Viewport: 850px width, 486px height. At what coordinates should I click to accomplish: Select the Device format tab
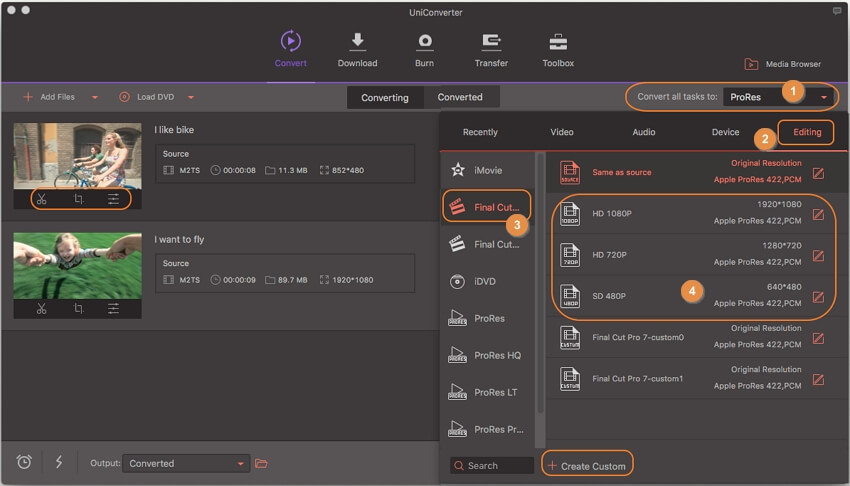pos(725,132)
